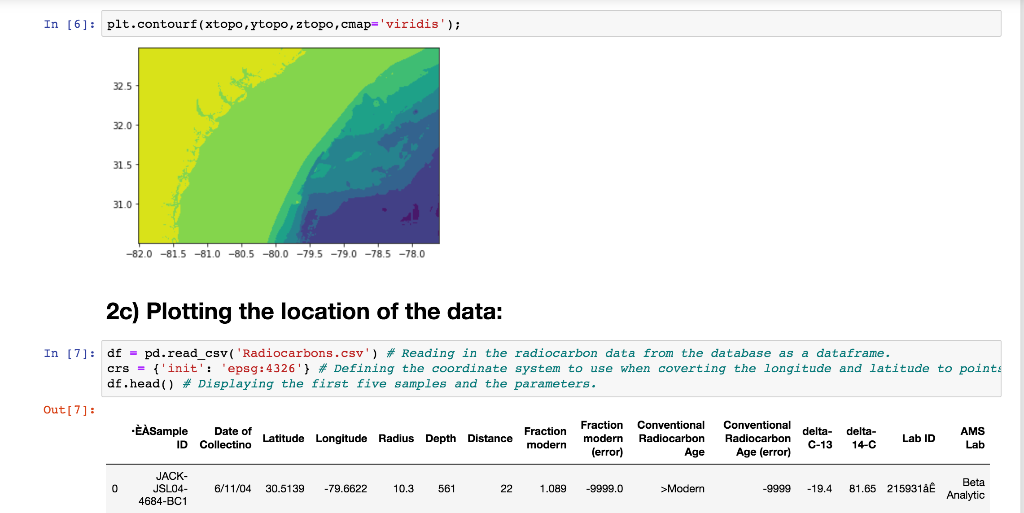Click the delta-14-C value 81.65
Image resolution: width=1024 pixels, height=513 pixels.
(863, 488)
